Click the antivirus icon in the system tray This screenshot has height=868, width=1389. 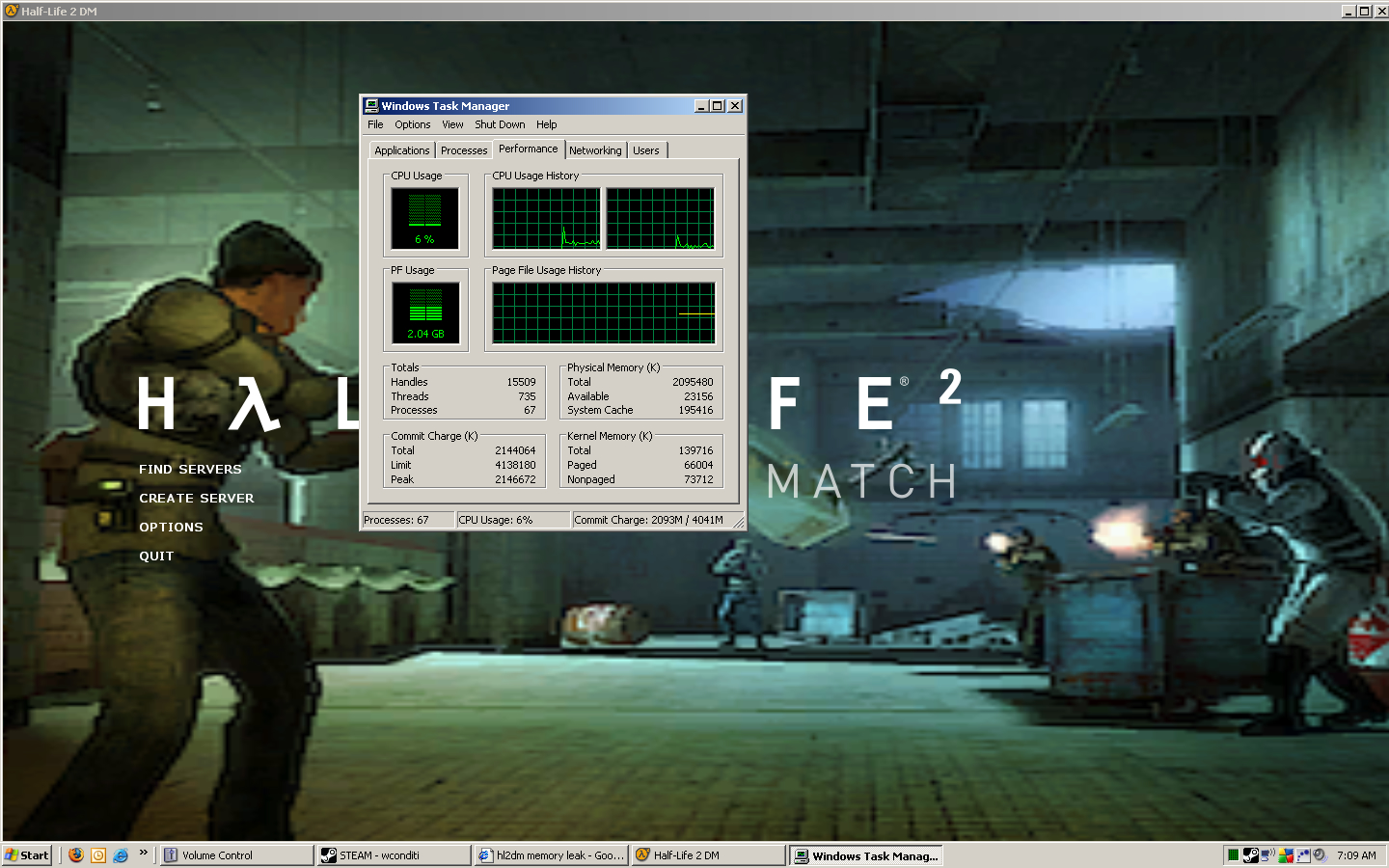[1286, 854]
